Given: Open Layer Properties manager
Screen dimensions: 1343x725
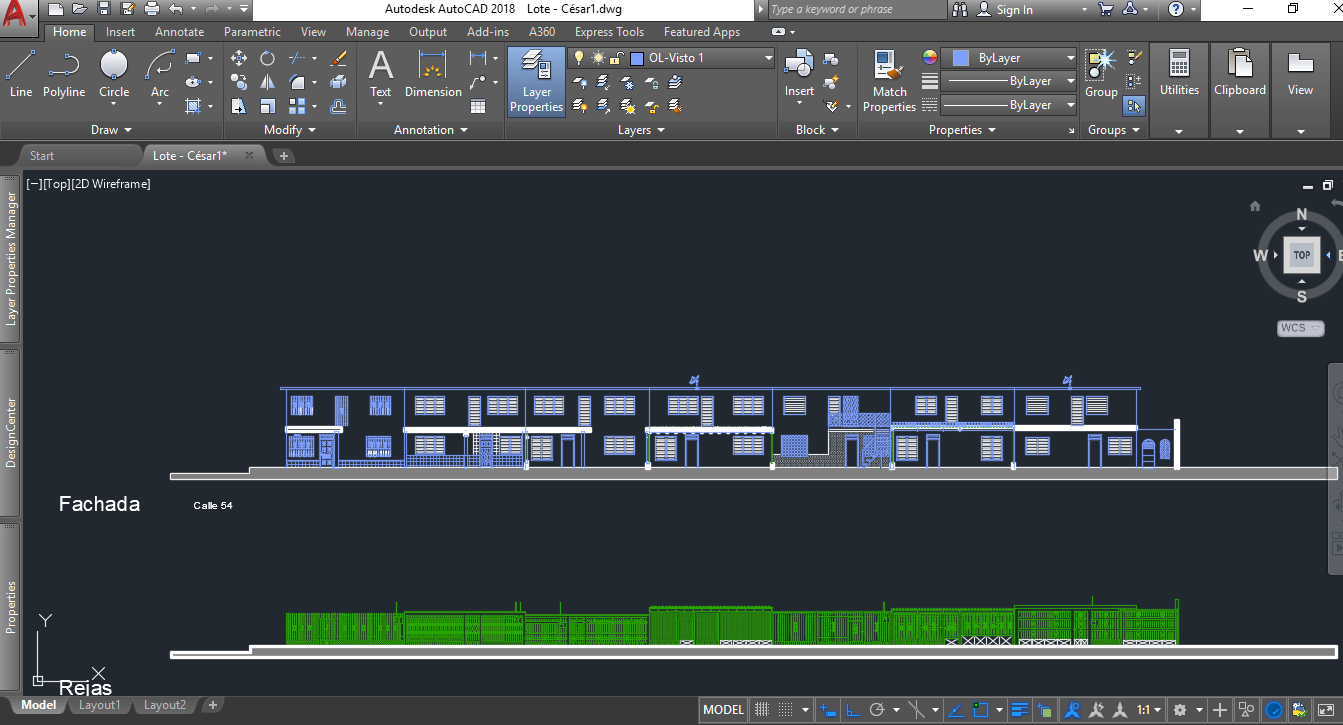Looking at the screenshot, I should 537,82.
